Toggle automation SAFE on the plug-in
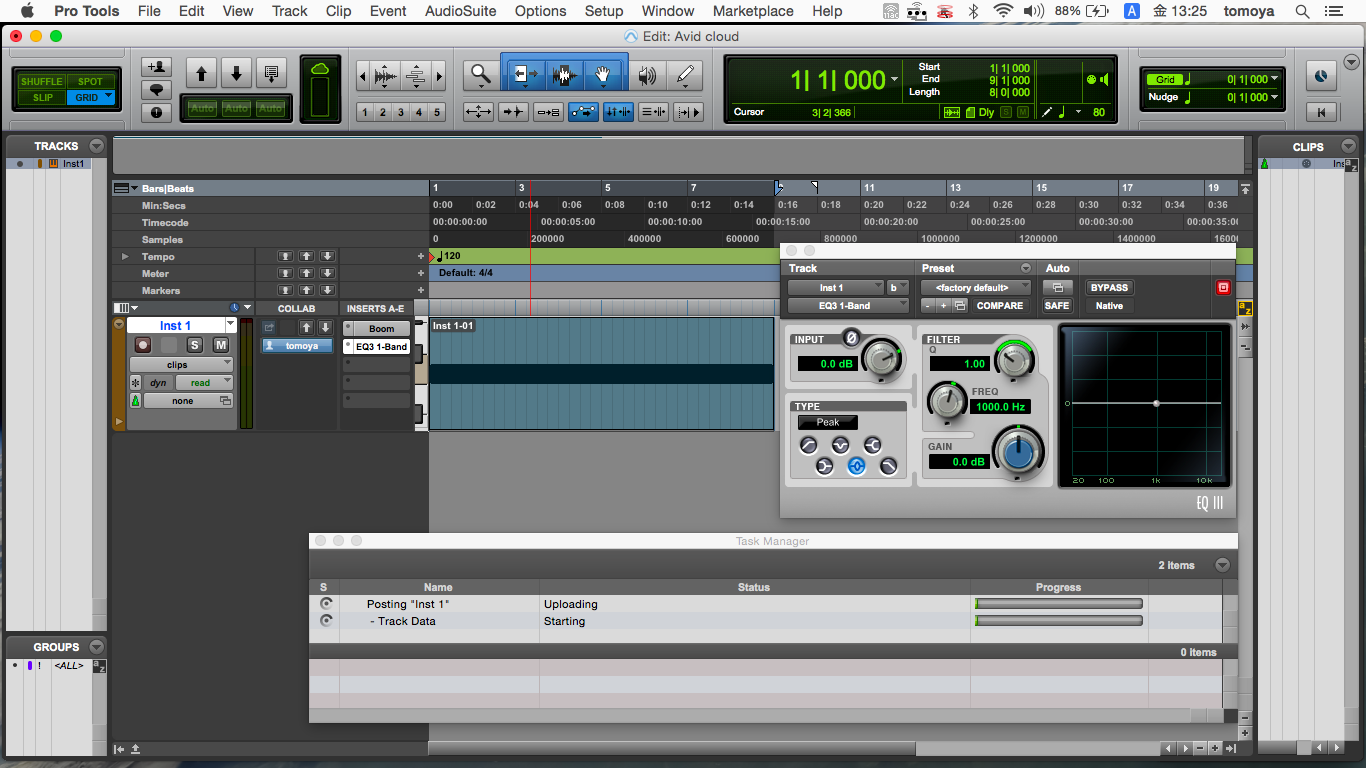1366x768 pixels. point(1057,306)
